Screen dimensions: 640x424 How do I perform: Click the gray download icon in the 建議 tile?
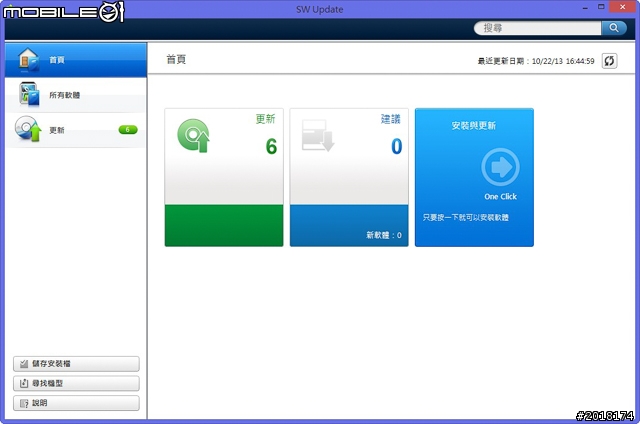pos(318,135)
